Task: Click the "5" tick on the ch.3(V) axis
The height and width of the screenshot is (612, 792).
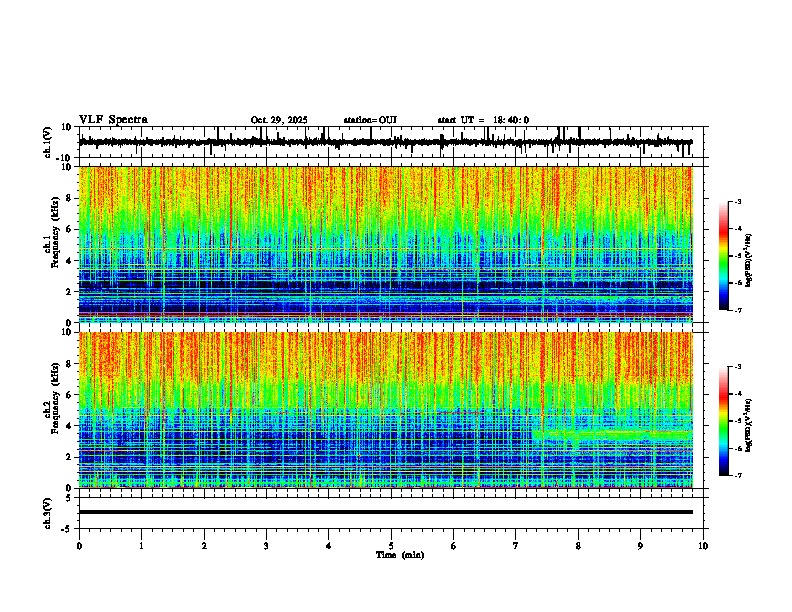Action: tap(69, 498)
